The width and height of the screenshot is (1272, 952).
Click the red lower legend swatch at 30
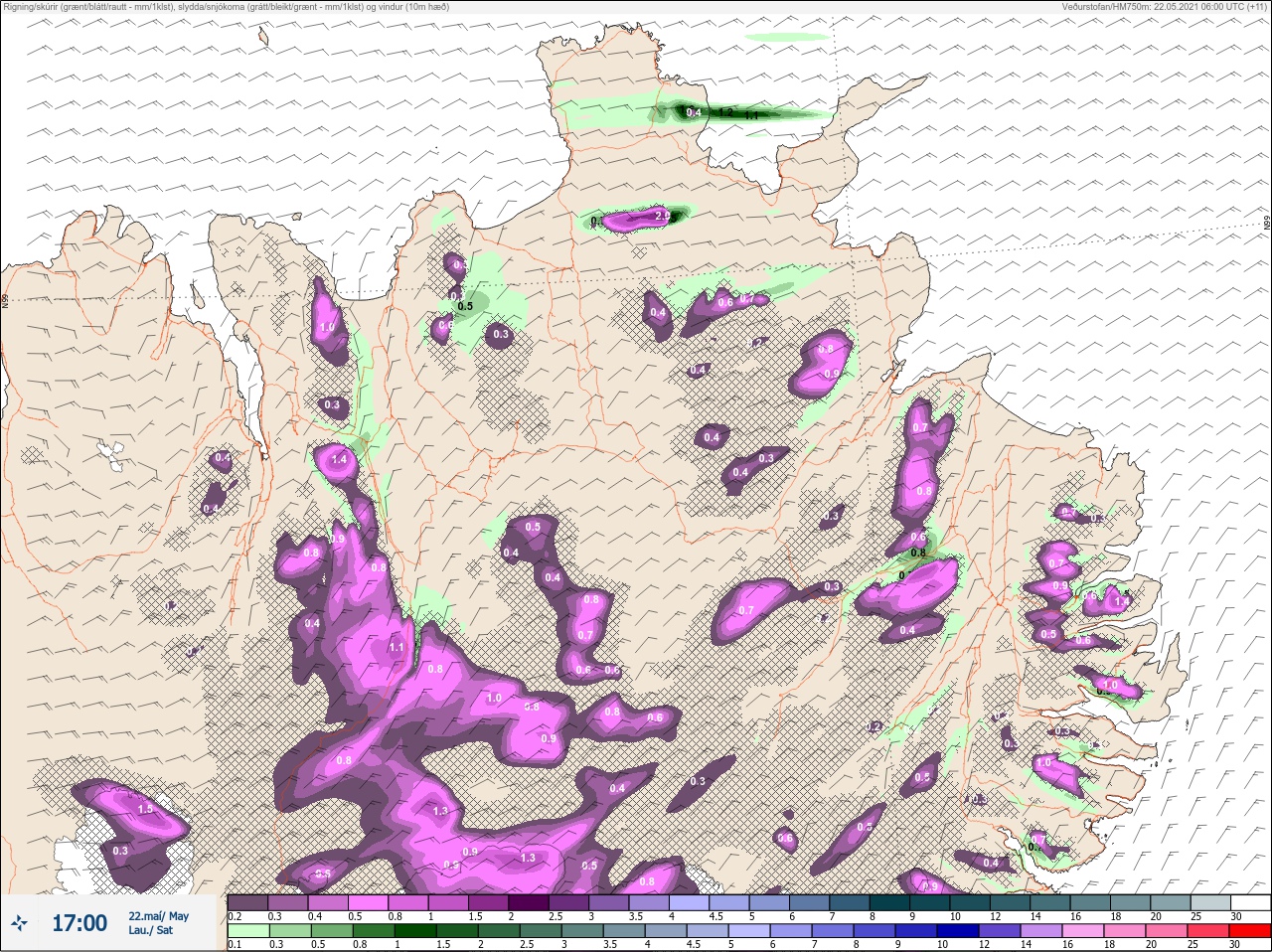[x=1250, y=931]
